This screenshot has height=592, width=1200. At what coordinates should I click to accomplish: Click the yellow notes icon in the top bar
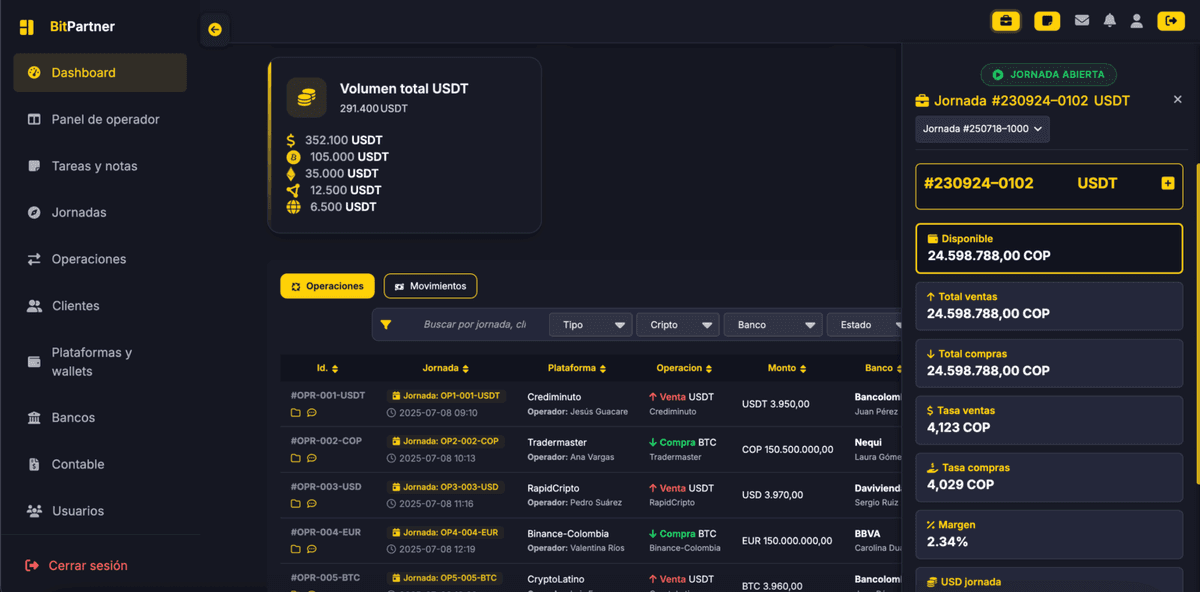click(x=1047, y=20)
